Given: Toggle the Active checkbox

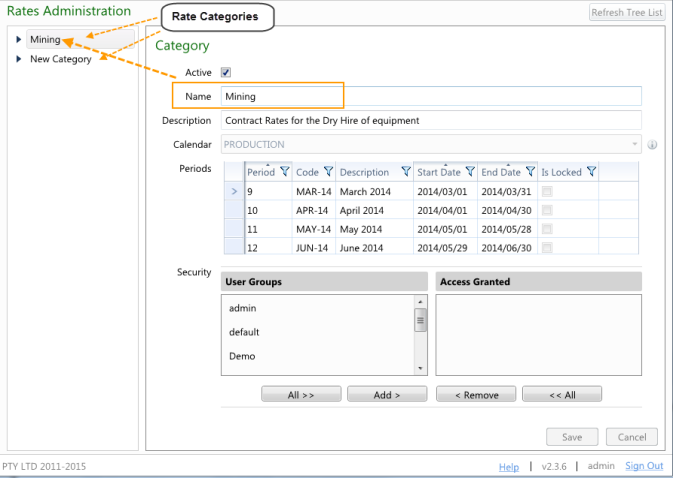Looking at the screenshot, I should (x=226, y=72).
